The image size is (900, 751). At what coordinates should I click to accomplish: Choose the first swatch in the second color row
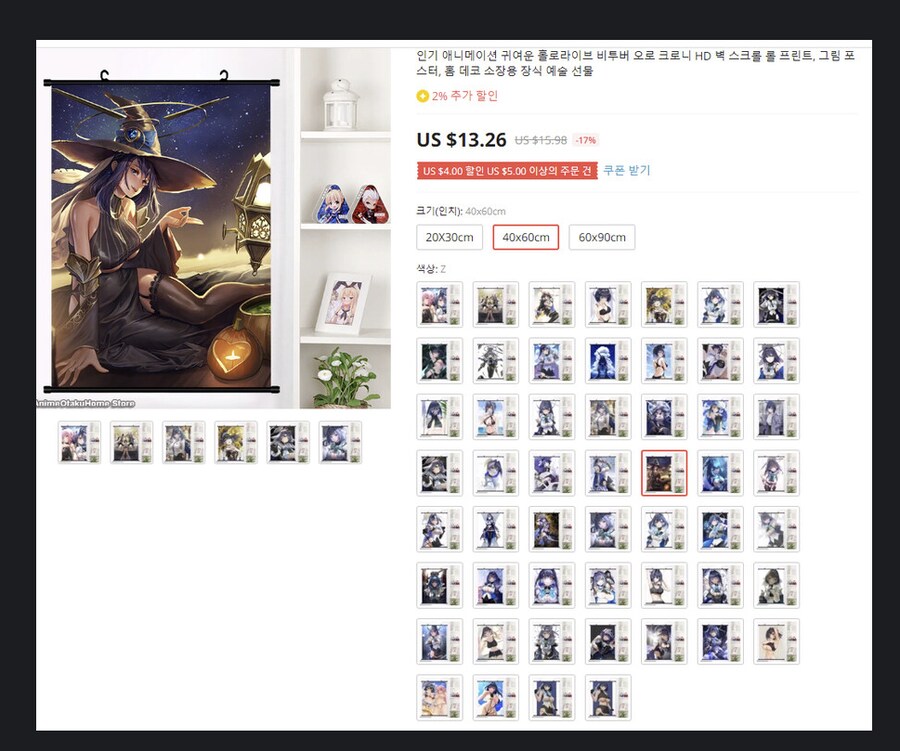point(440,361)
